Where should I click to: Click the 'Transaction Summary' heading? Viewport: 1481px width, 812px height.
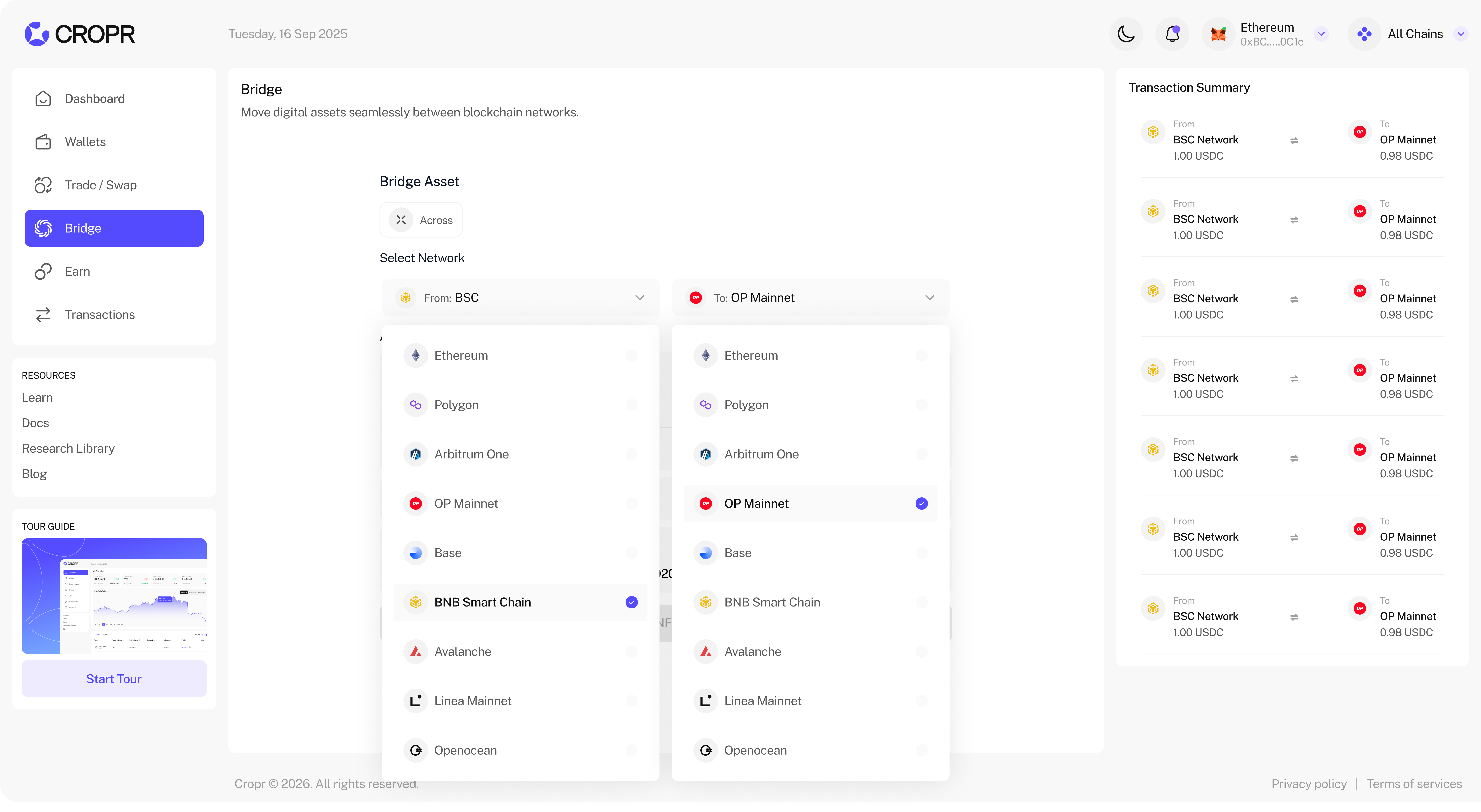[1189, 88]
